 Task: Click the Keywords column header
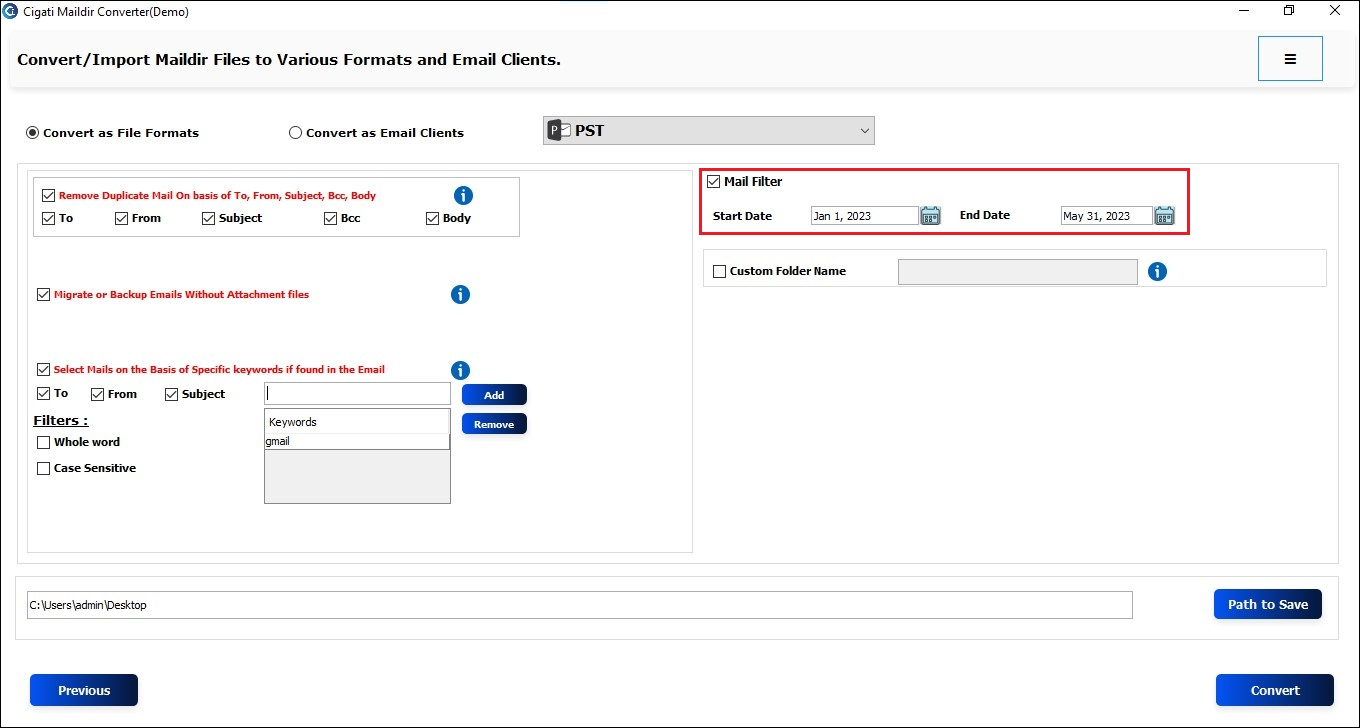click(x=357, y=422)
